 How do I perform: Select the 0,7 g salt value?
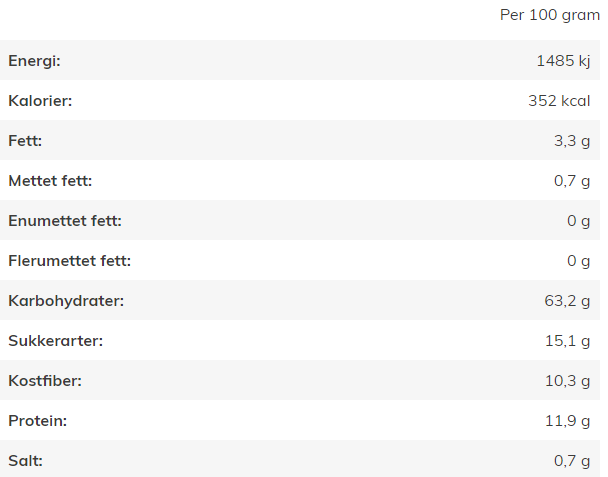572,461
